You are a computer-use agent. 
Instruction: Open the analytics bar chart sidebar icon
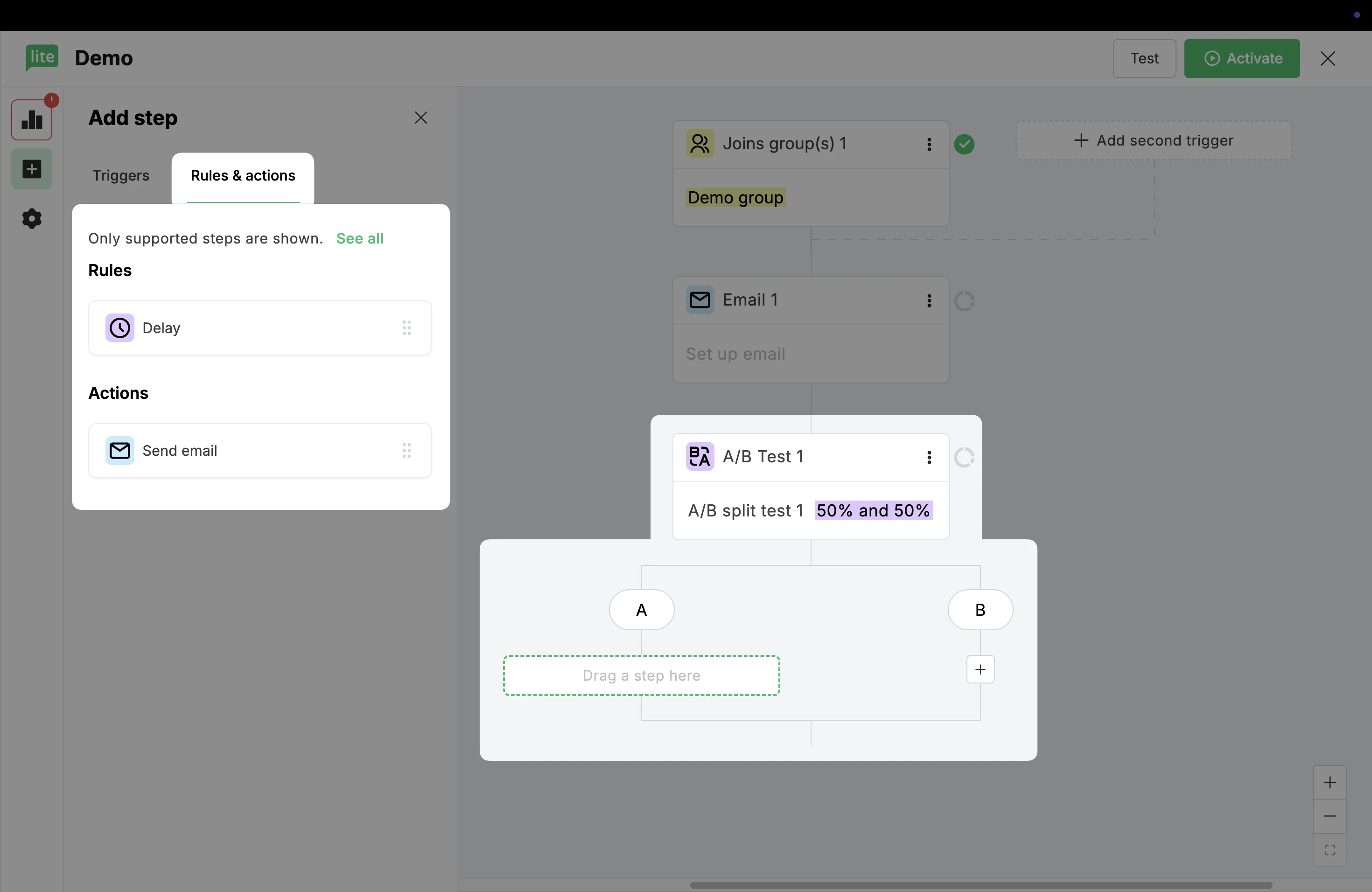click(32, 120)
